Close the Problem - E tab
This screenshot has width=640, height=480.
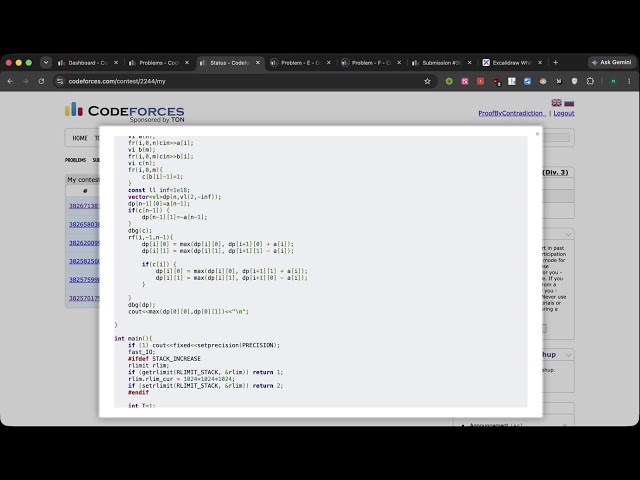pyautogui.click(x=329, y=62)
